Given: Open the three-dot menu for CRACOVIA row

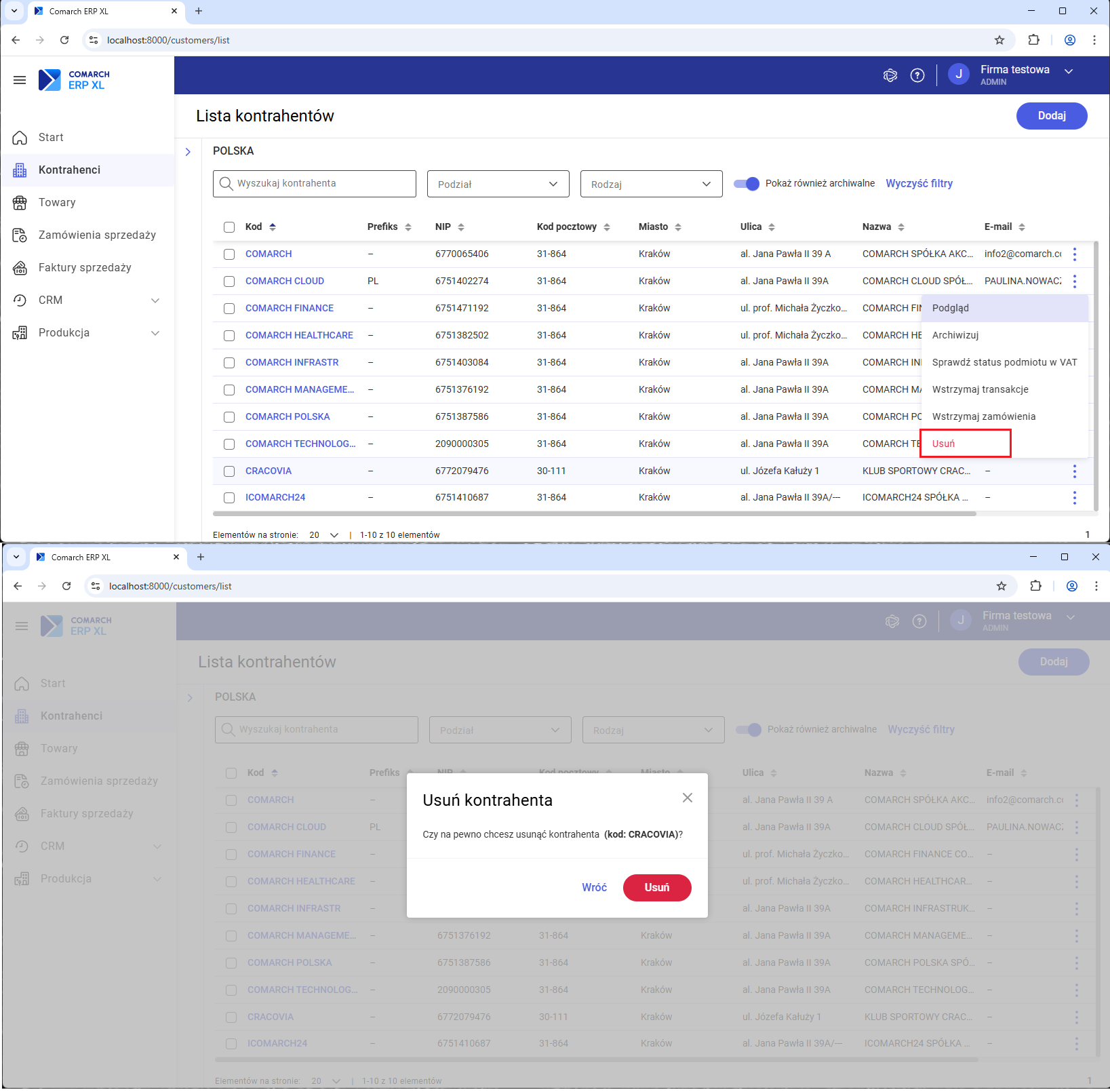Looking at the screenshot, I should (1074, 471).
